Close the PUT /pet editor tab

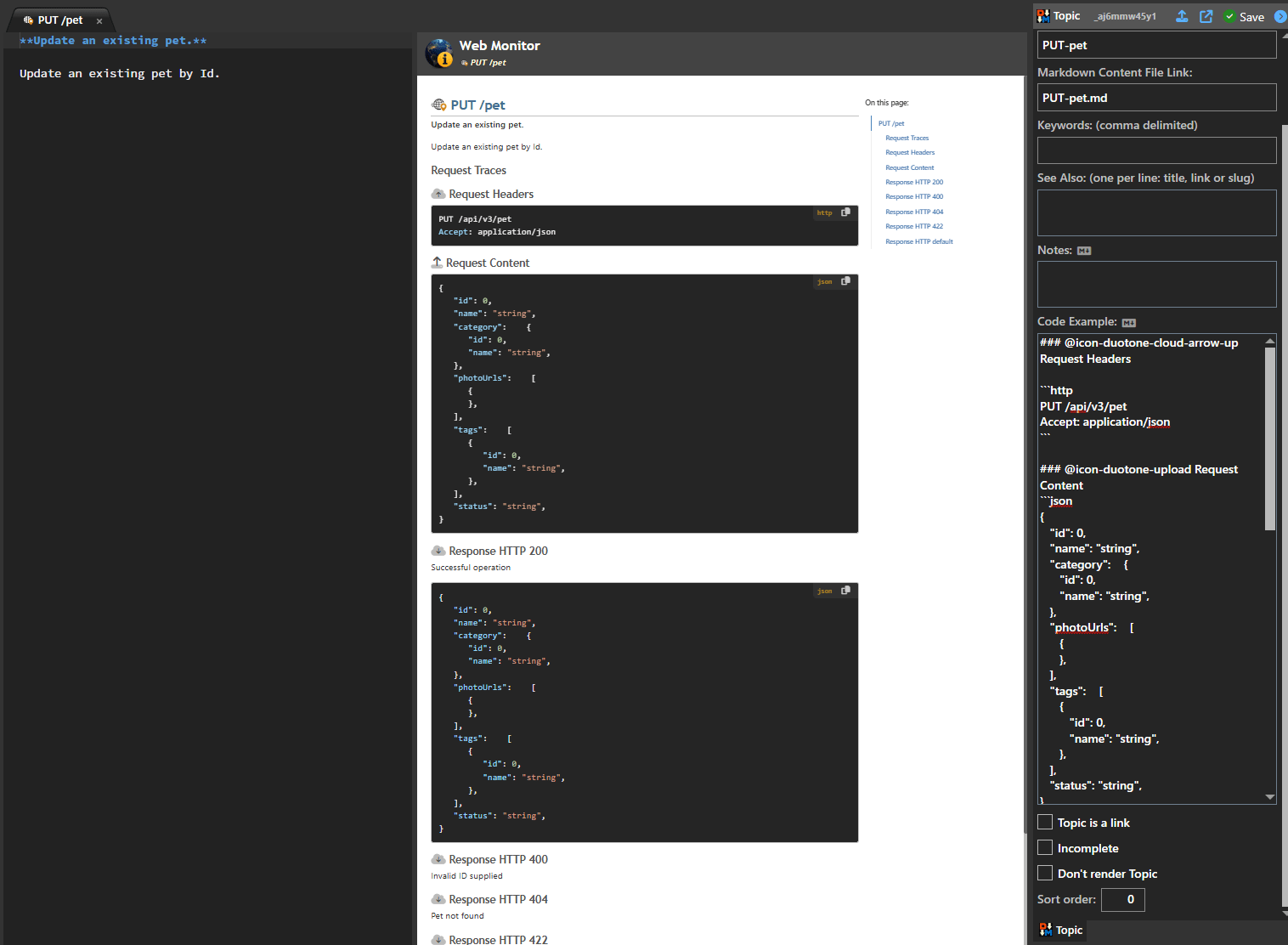coord(99,20)
